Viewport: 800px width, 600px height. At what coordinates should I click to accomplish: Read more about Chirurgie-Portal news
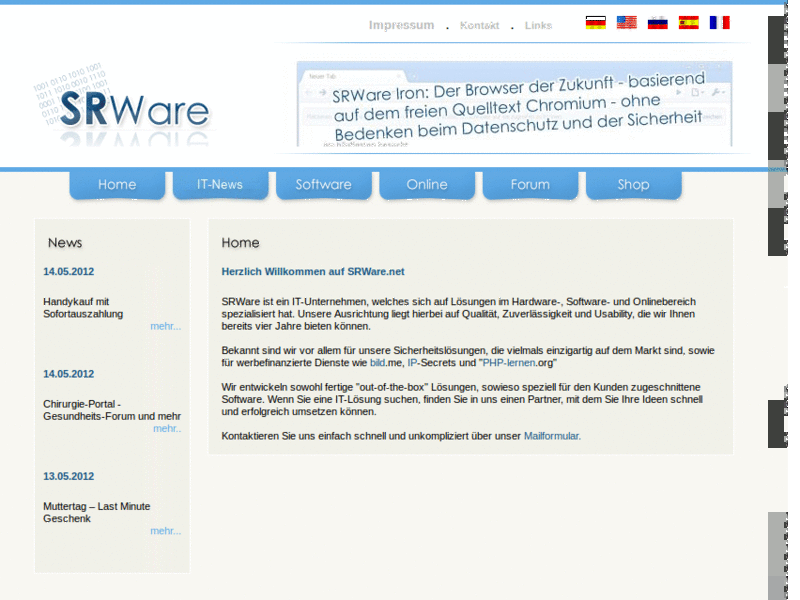pos(167,429)
